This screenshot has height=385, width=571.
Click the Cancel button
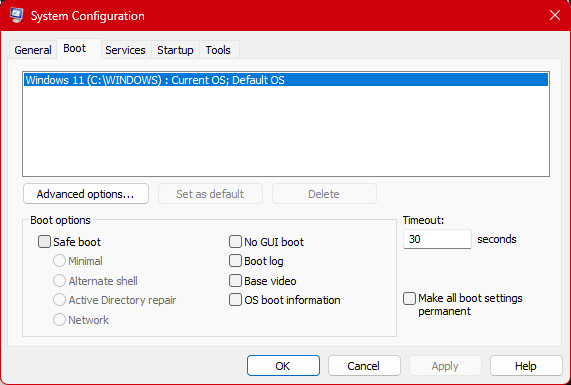point(364,366)
